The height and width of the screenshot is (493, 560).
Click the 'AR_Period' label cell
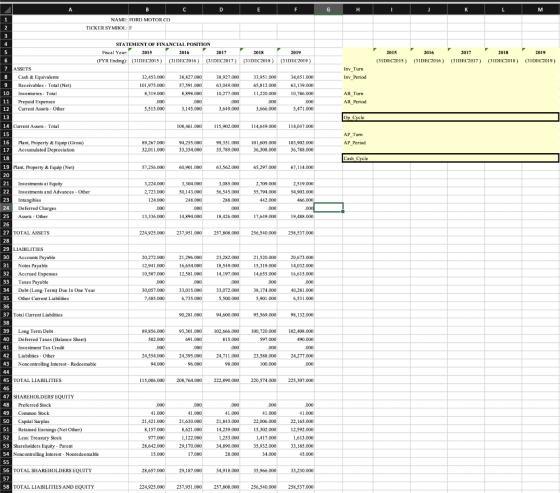click(355, 102)
